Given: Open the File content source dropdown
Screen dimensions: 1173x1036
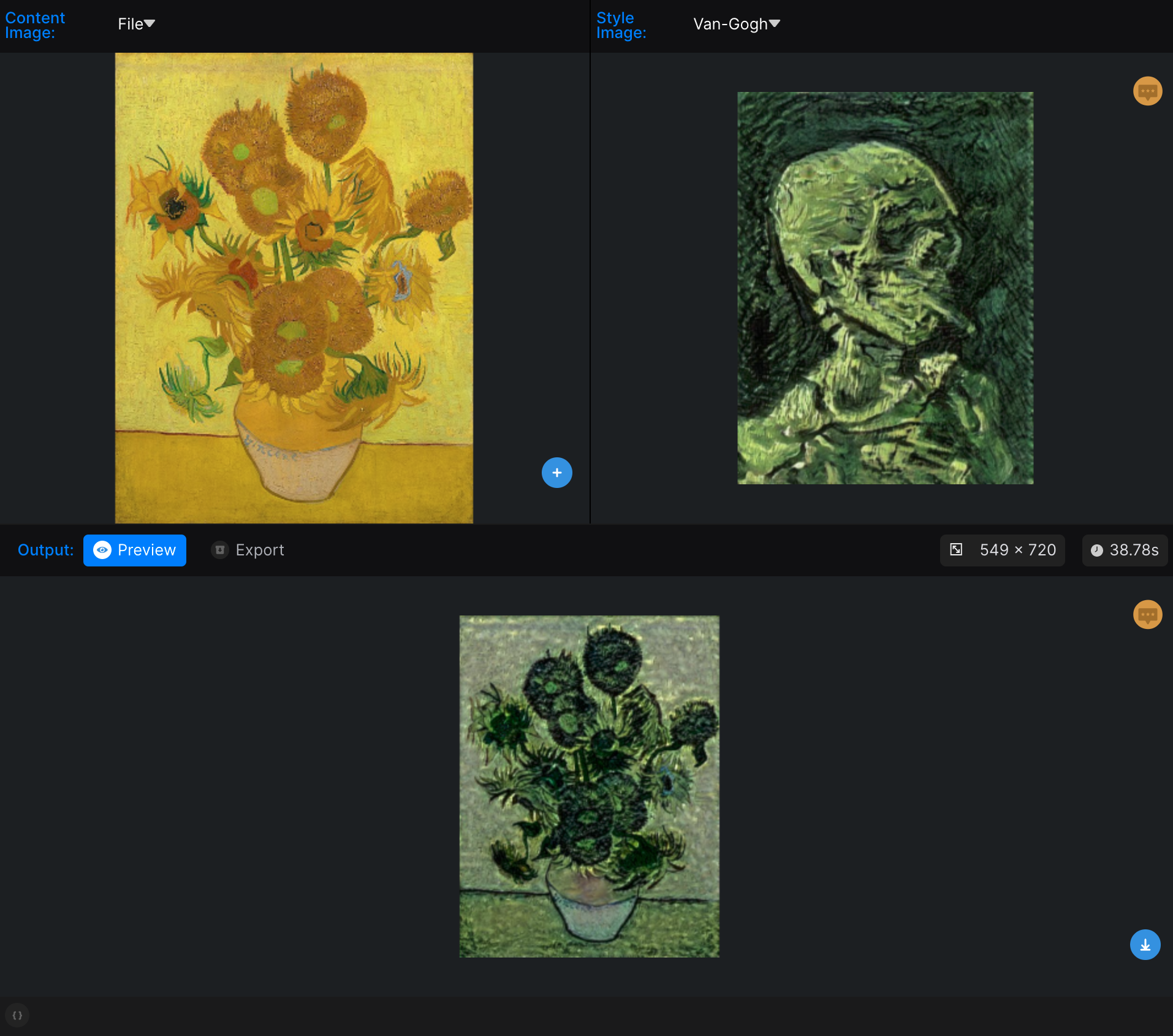Looking at the screenshot, I should click(136, 24).
